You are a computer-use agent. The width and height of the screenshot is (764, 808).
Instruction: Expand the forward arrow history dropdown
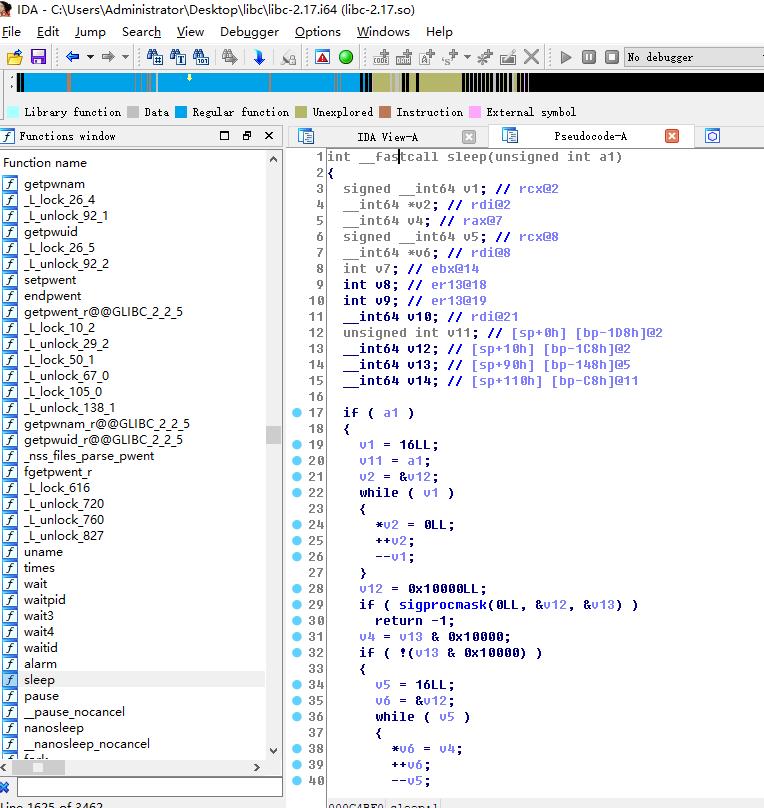125,57
